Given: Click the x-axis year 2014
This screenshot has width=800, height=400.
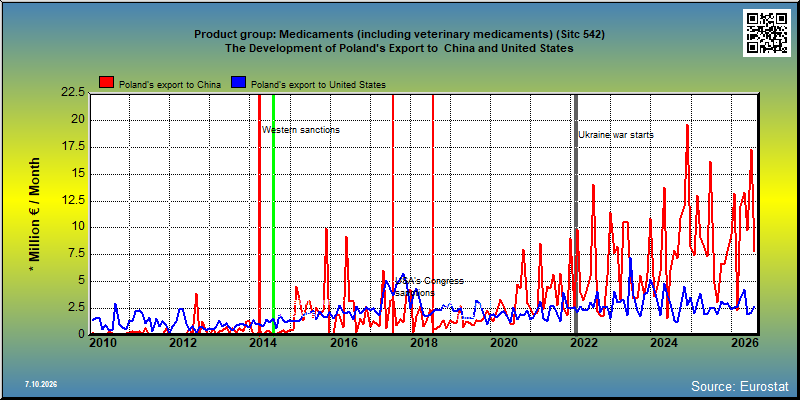Looking at the screenshot, I should click(262, 343).
